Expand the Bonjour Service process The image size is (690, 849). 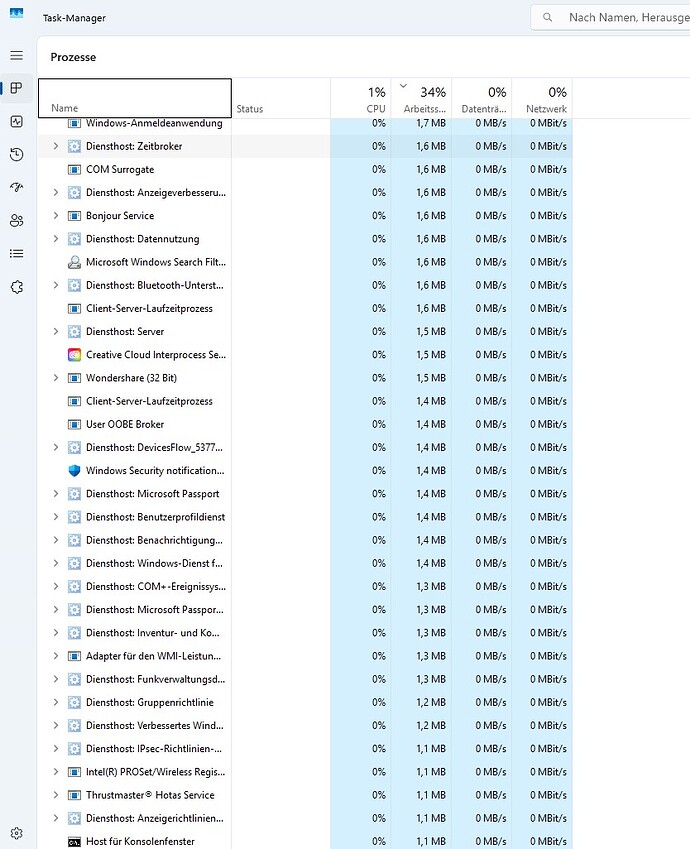coord(56,216)
